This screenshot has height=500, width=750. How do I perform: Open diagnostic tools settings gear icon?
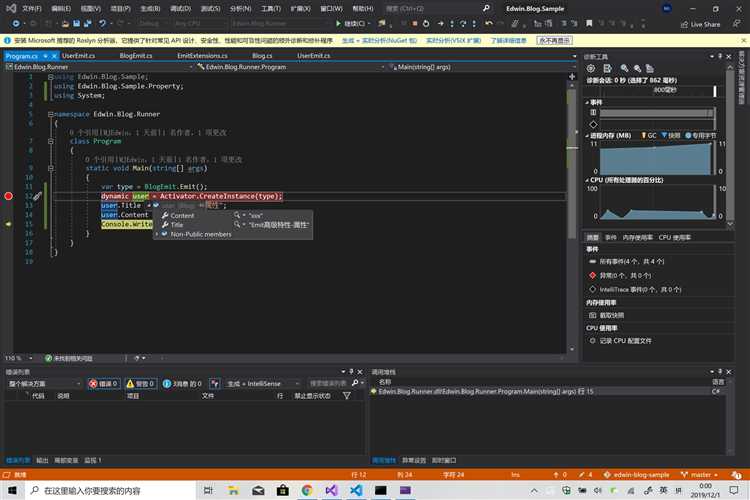[591, 68]
